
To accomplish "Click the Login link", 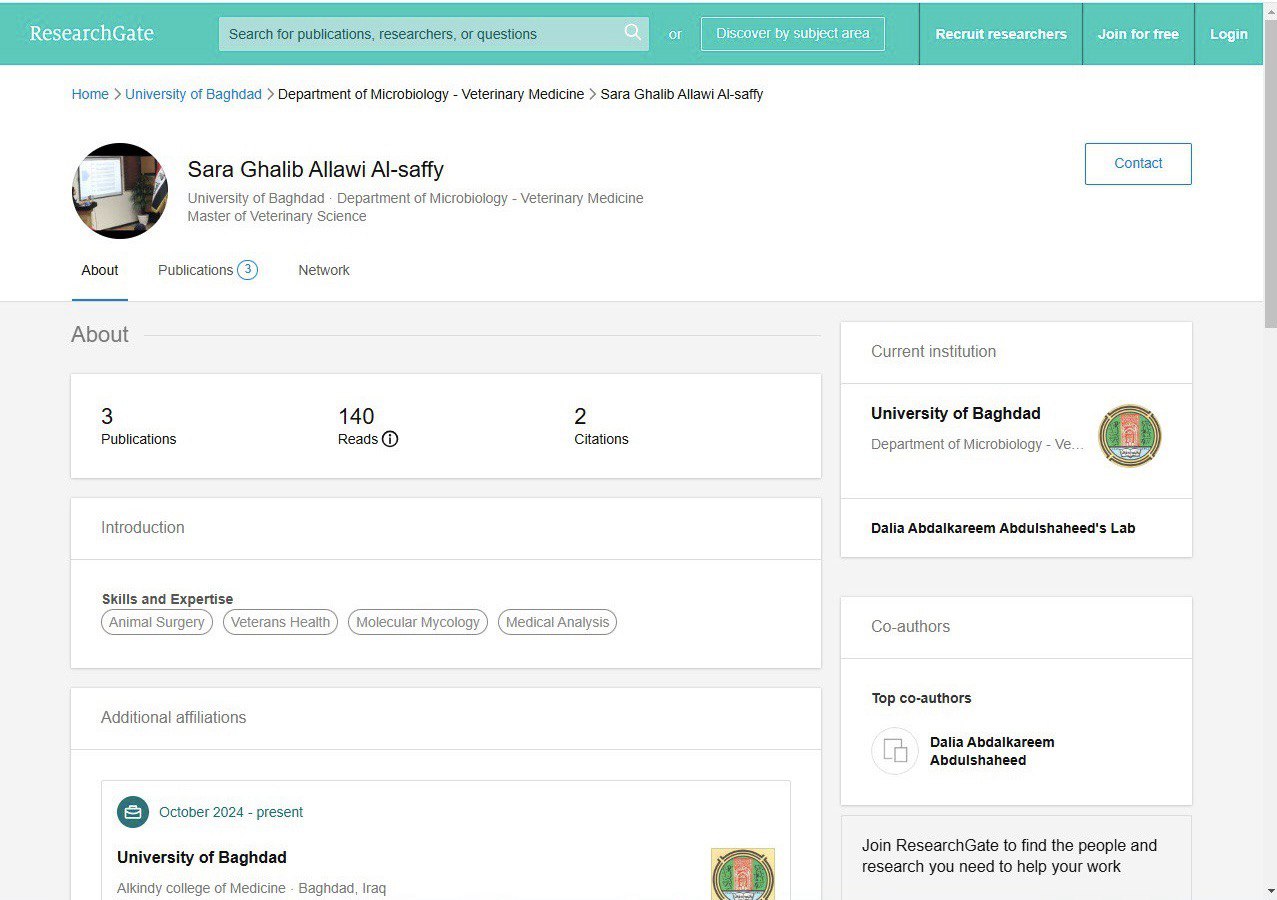I will [x=1229, y=34].
